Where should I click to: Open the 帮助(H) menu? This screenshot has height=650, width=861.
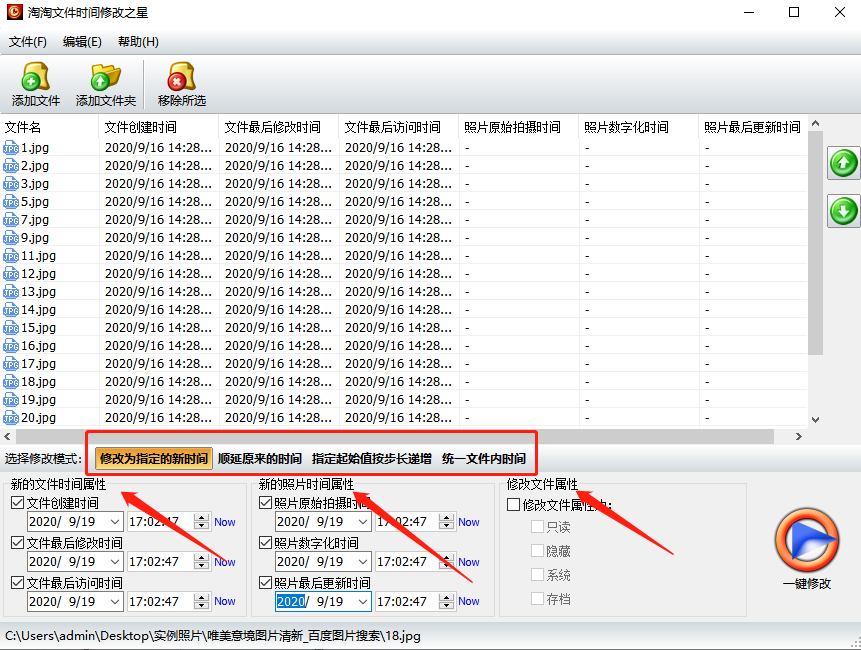click(x=138, y=42)
